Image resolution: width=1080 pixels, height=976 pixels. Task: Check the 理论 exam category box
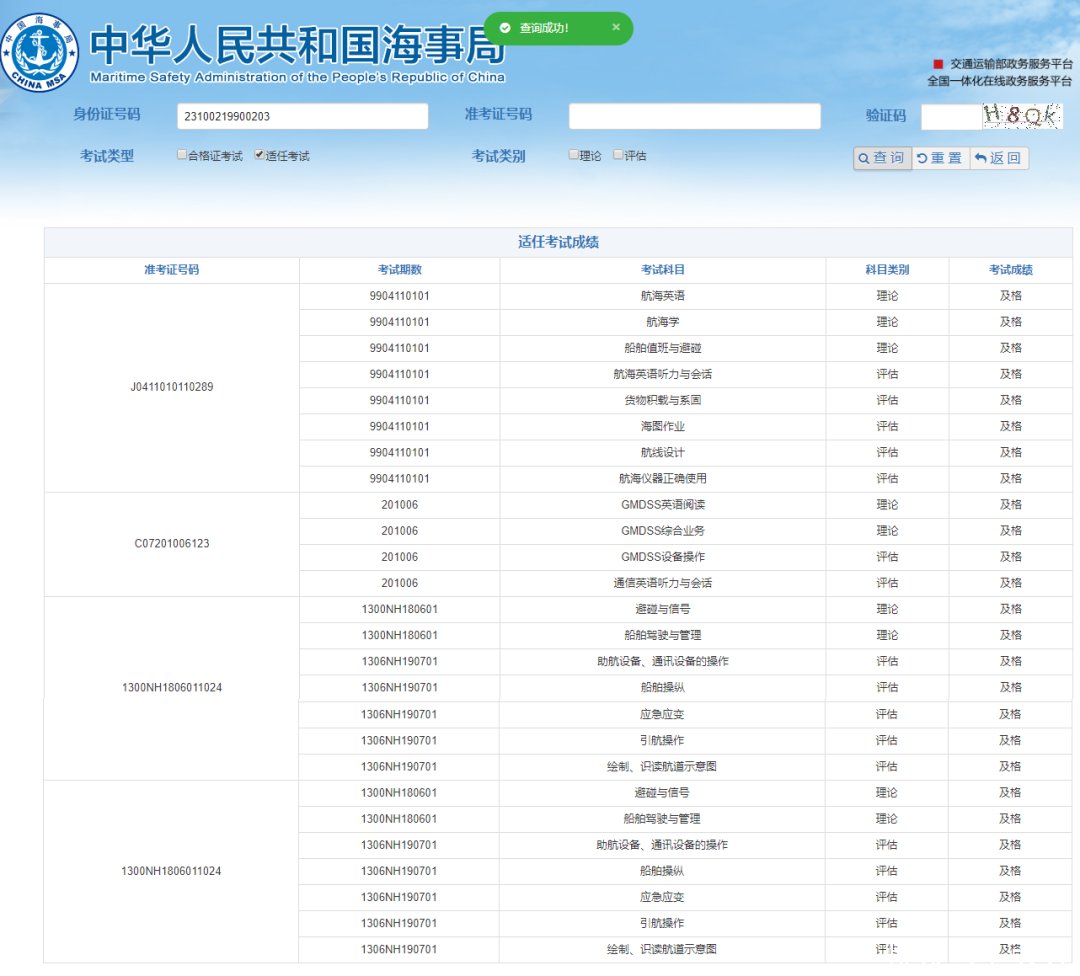tap(573, 155)
